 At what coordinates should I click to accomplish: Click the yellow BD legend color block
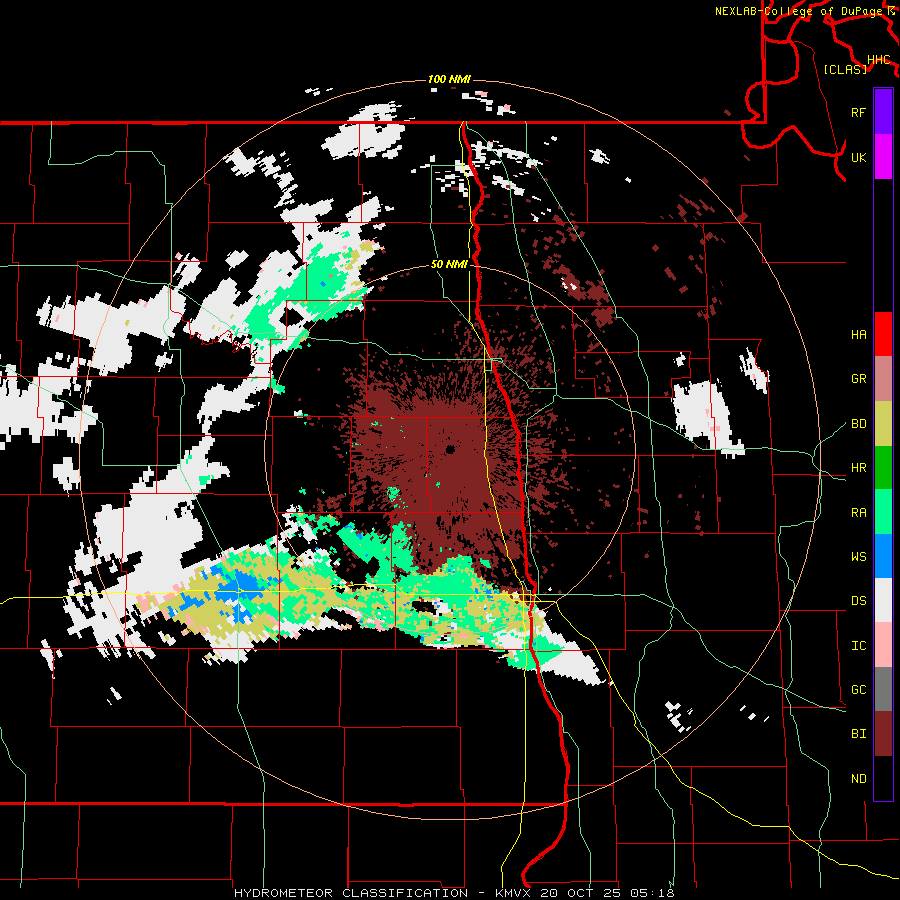tap(883, 423)
